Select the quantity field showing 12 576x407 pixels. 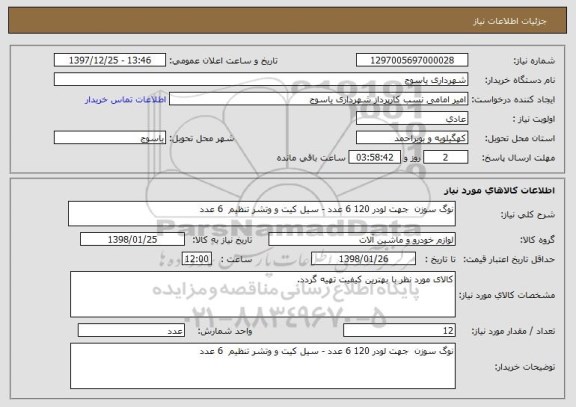coord(399,330)
